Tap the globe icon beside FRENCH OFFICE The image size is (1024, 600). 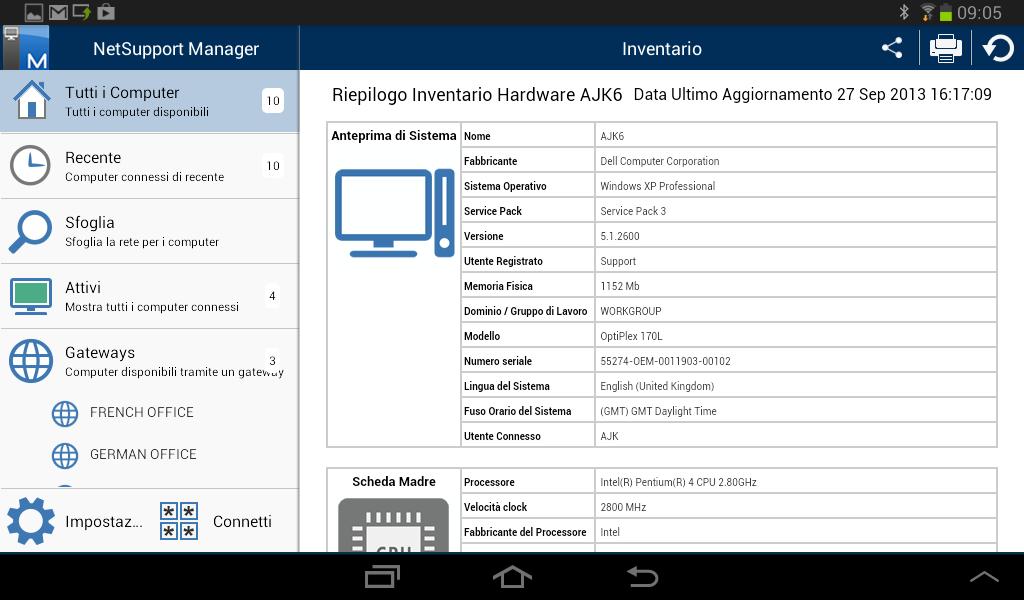click(65, 413)
